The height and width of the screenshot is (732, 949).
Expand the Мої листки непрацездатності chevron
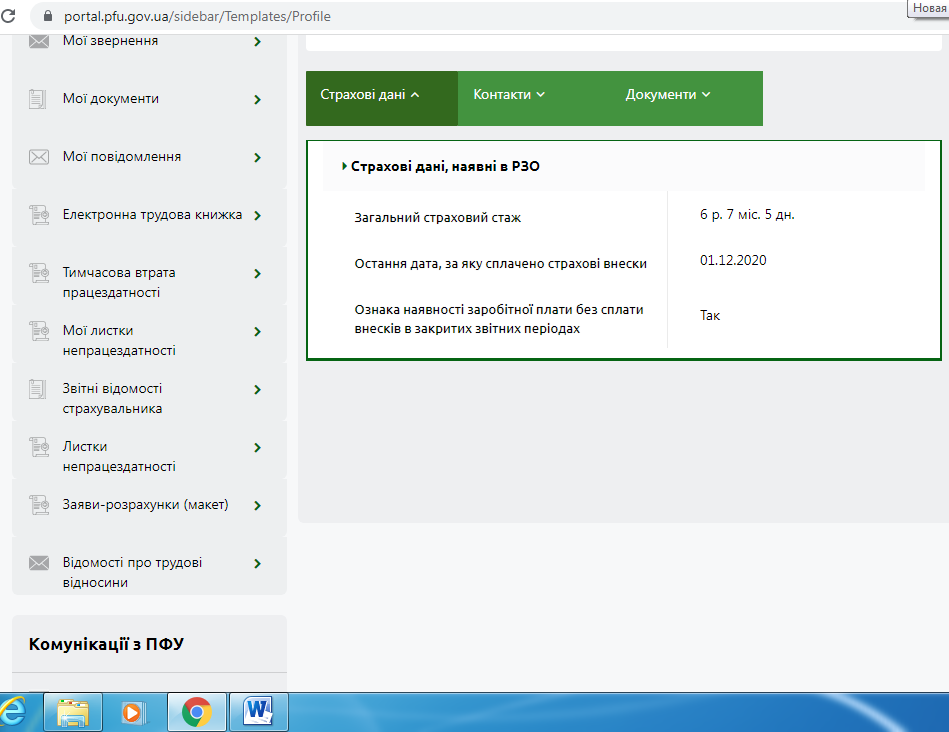(257, 332)
